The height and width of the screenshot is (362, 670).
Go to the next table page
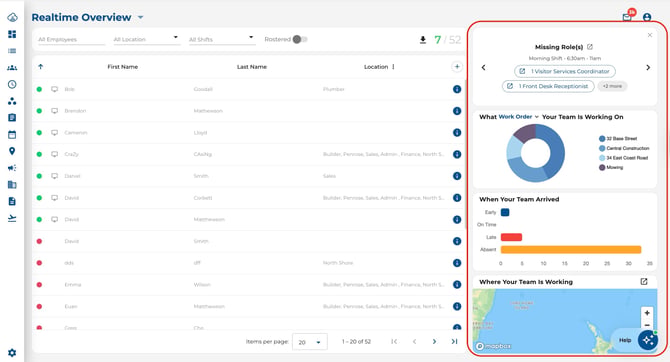(434, 341)
